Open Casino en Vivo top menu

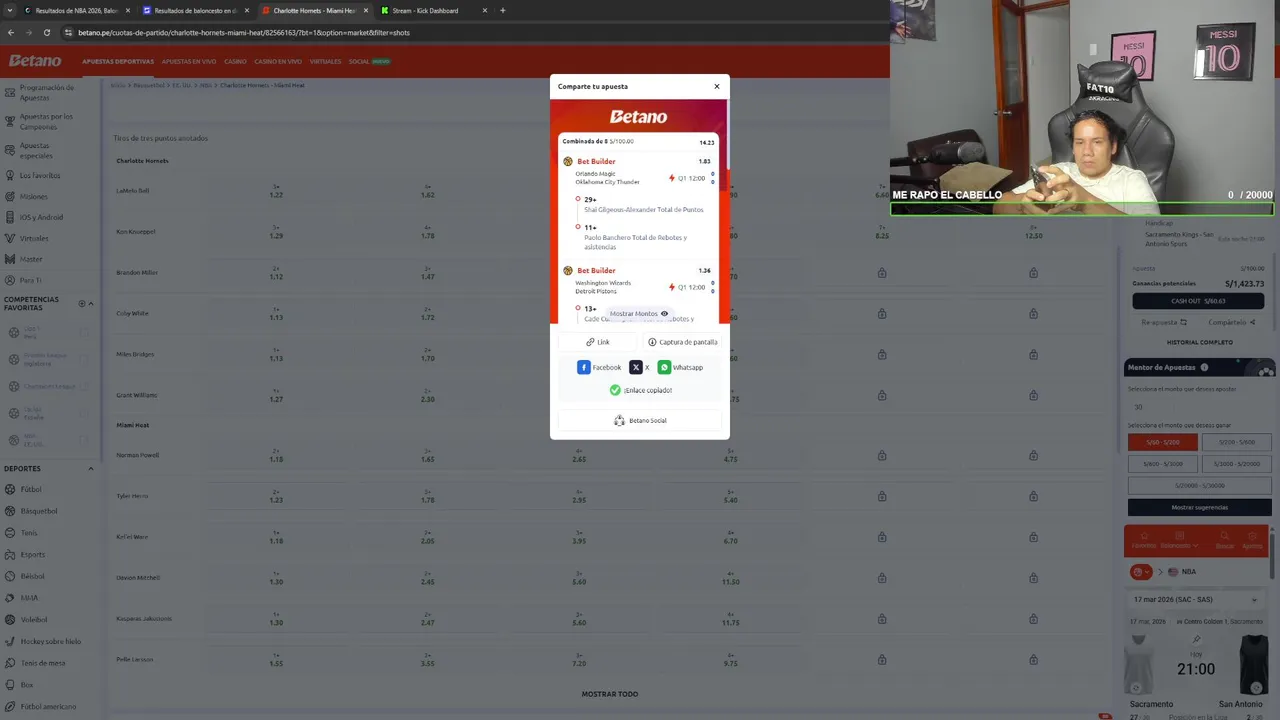point(278,61)
